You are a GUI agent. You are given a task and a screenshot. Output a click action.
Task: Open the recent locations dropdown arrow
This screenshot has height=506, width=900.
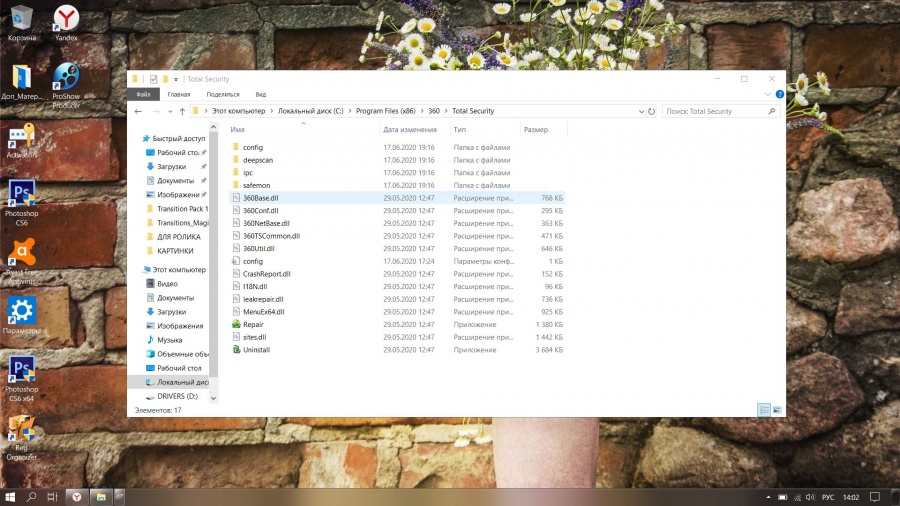click(x=170, y=111)
